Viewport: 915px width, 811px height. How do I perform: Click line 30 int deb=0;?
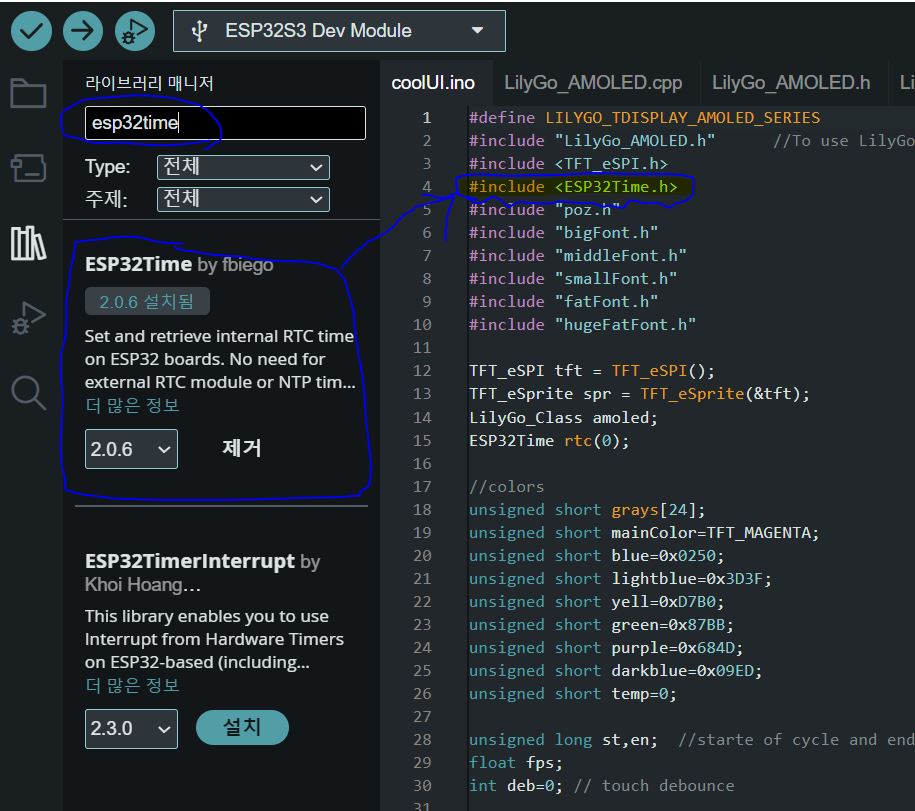[x=516, y=786]
